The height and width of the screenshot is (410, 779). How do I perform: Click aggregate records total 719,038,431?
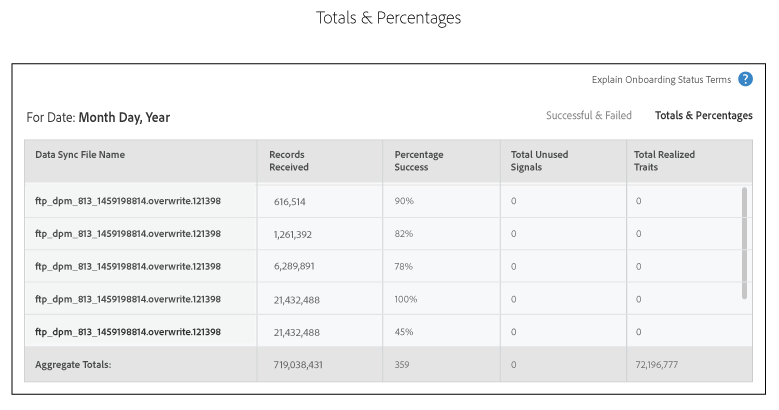[x=298, y=365]
